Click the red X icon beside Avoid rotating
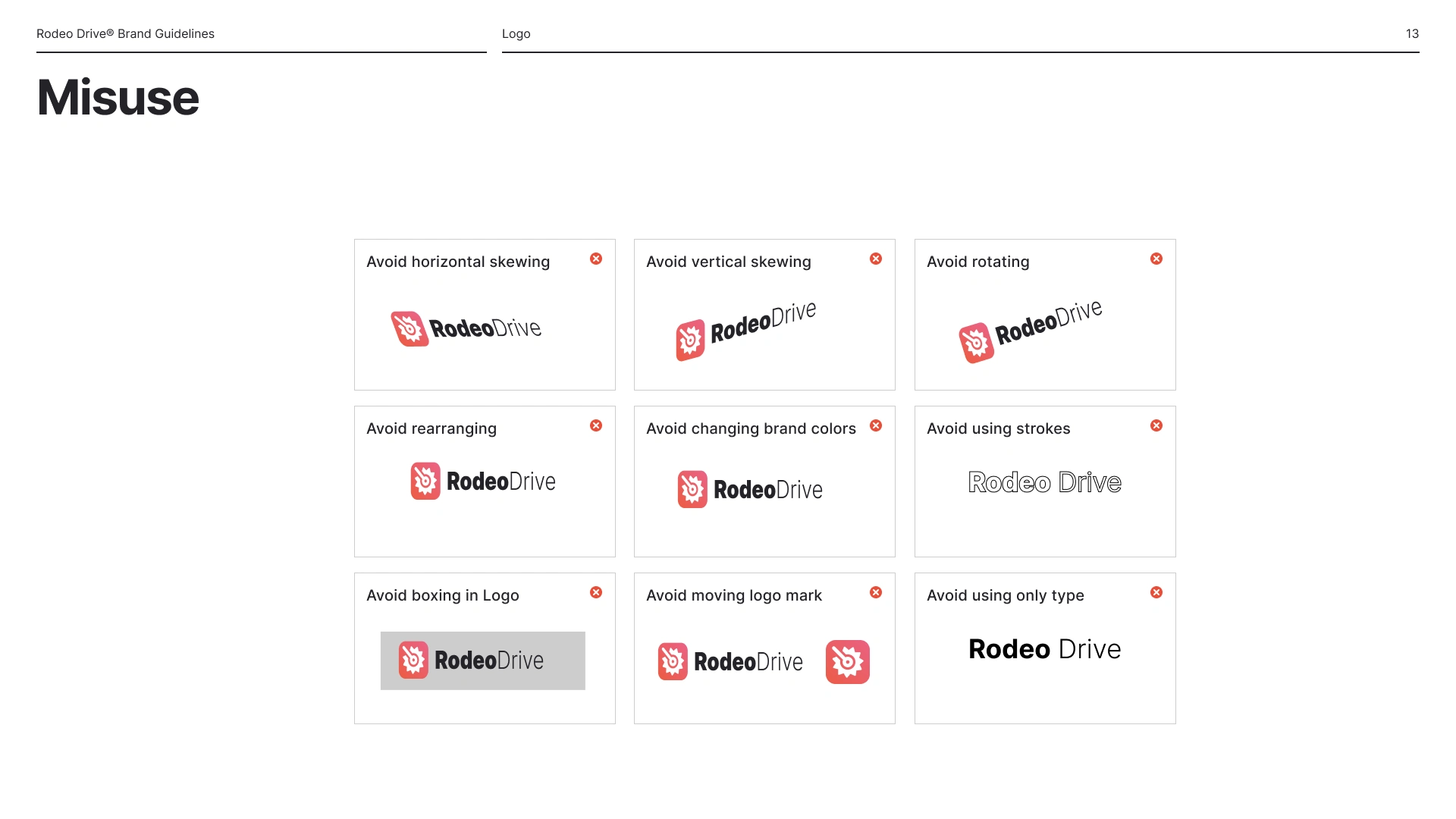 point(1156,259)
